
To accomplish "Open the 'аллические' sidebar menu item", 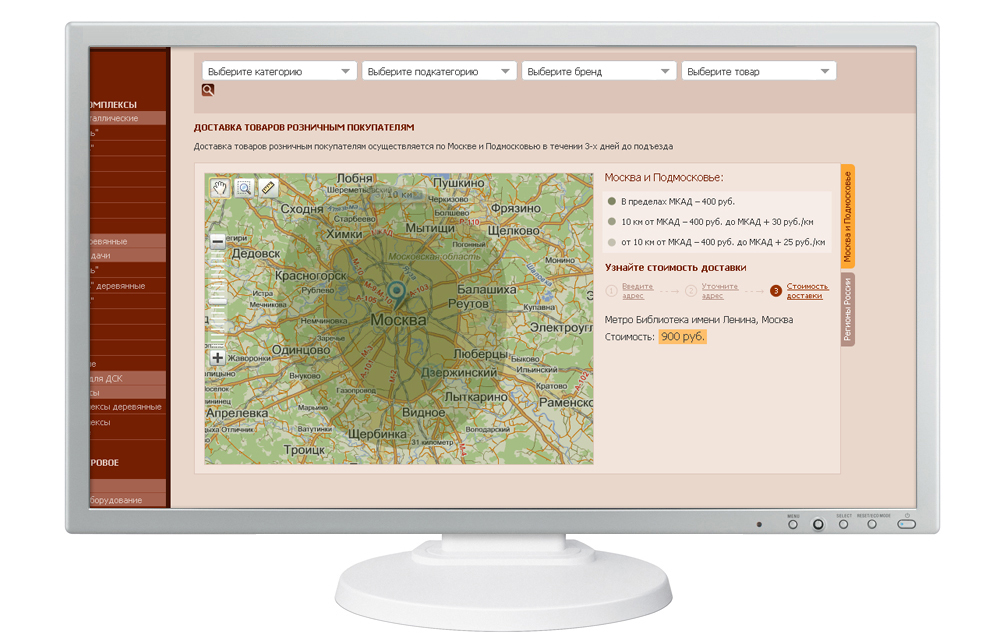I will 128,118.
